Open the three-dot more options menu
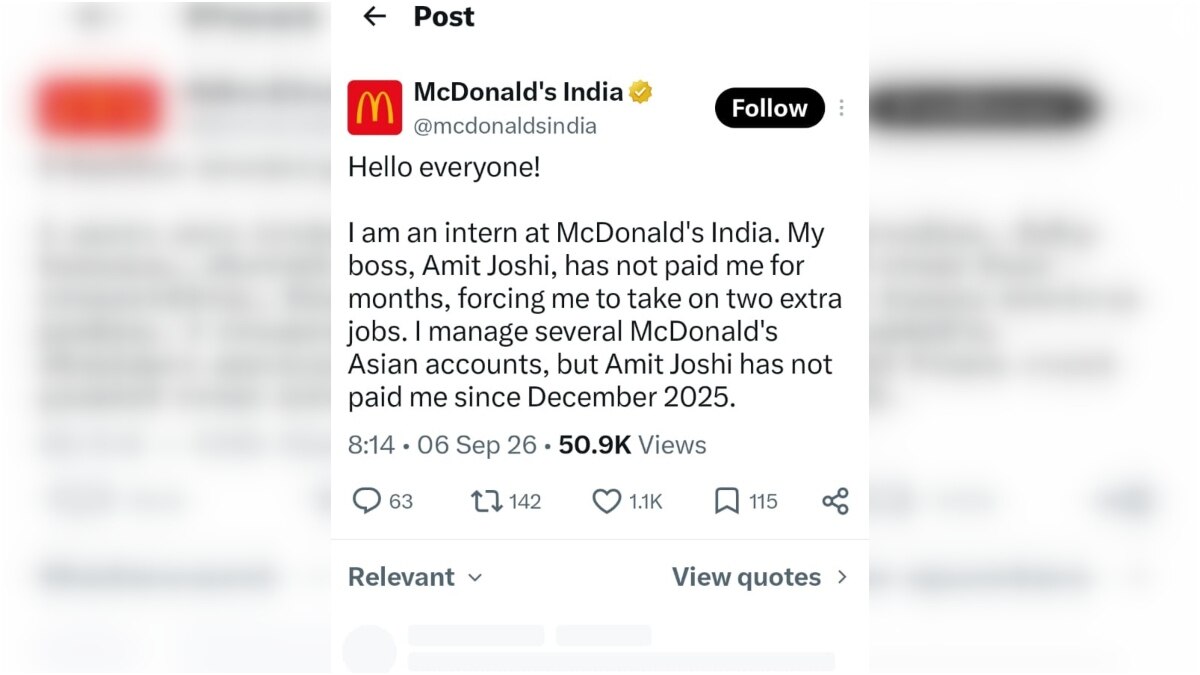Viewport: 1200px width, 675px height. coord(842,108)
